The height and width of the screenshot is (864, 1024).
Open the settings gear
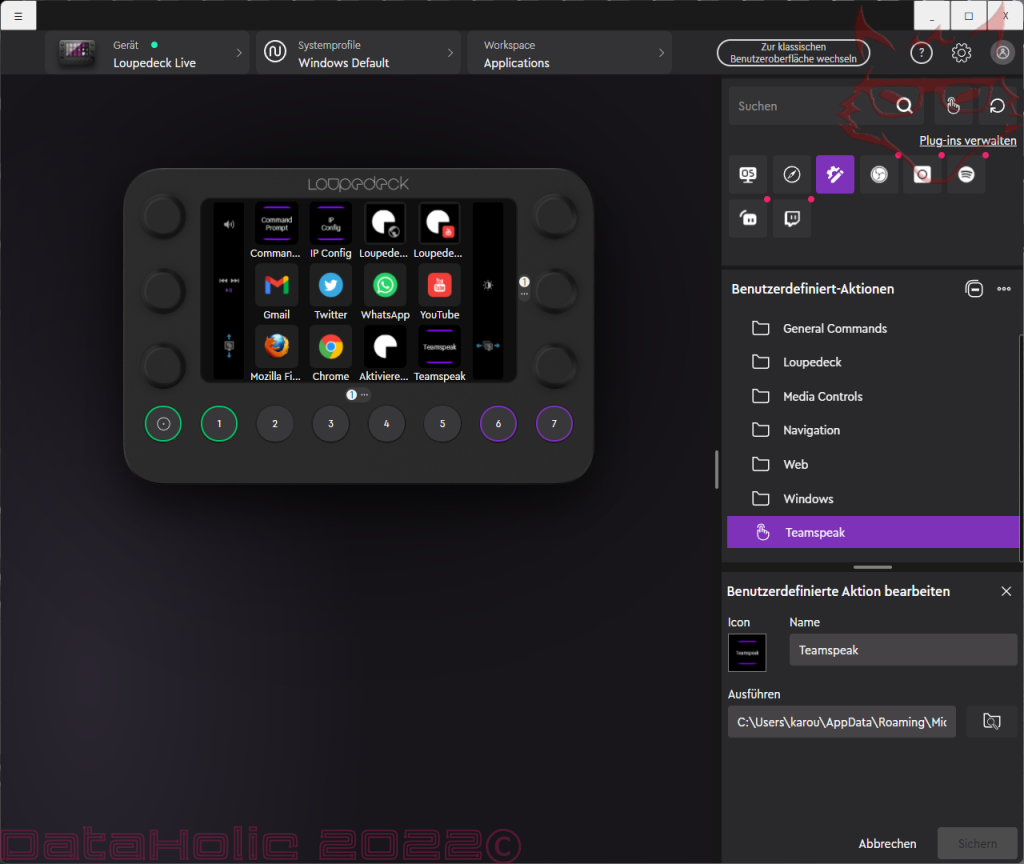tap(961, 53)
